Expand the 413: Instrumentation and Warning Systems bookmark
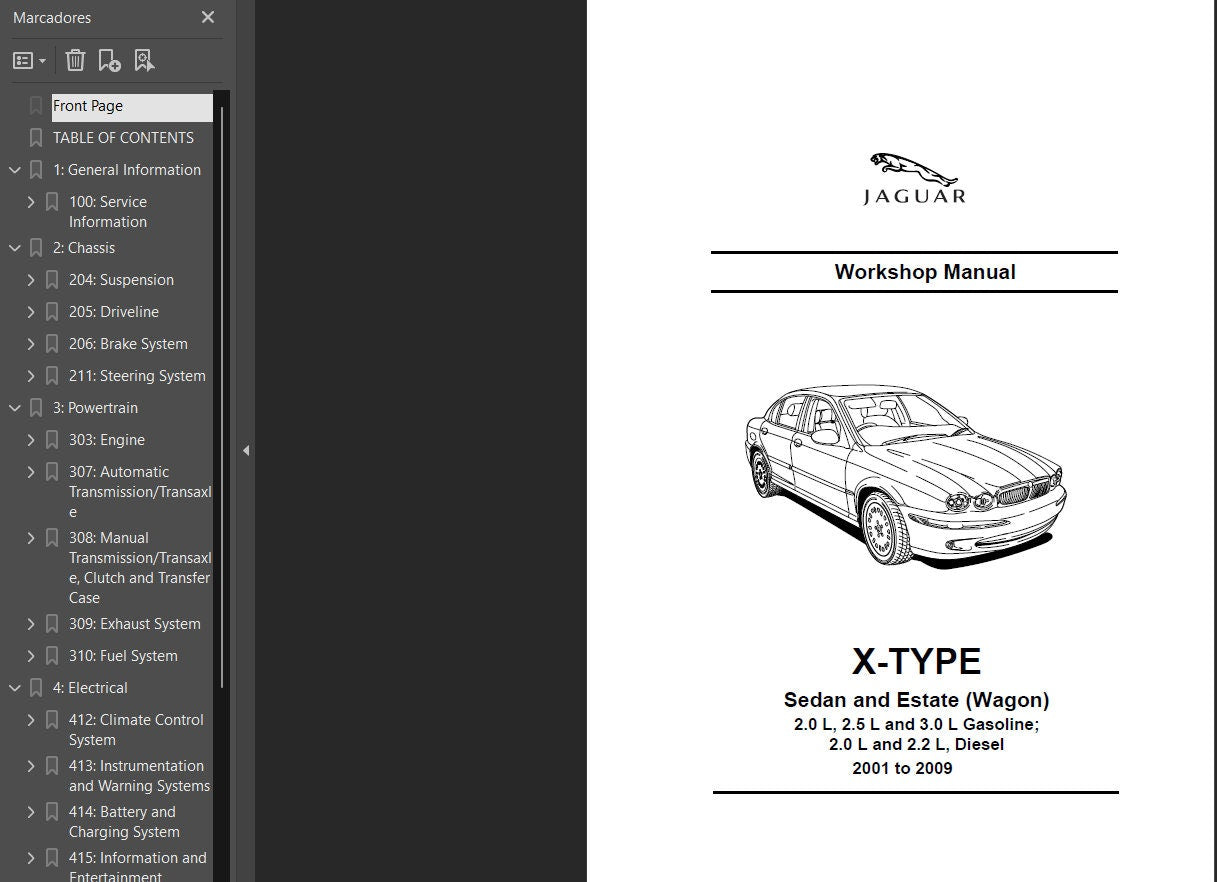1217x882 pixels. (31, 766)
